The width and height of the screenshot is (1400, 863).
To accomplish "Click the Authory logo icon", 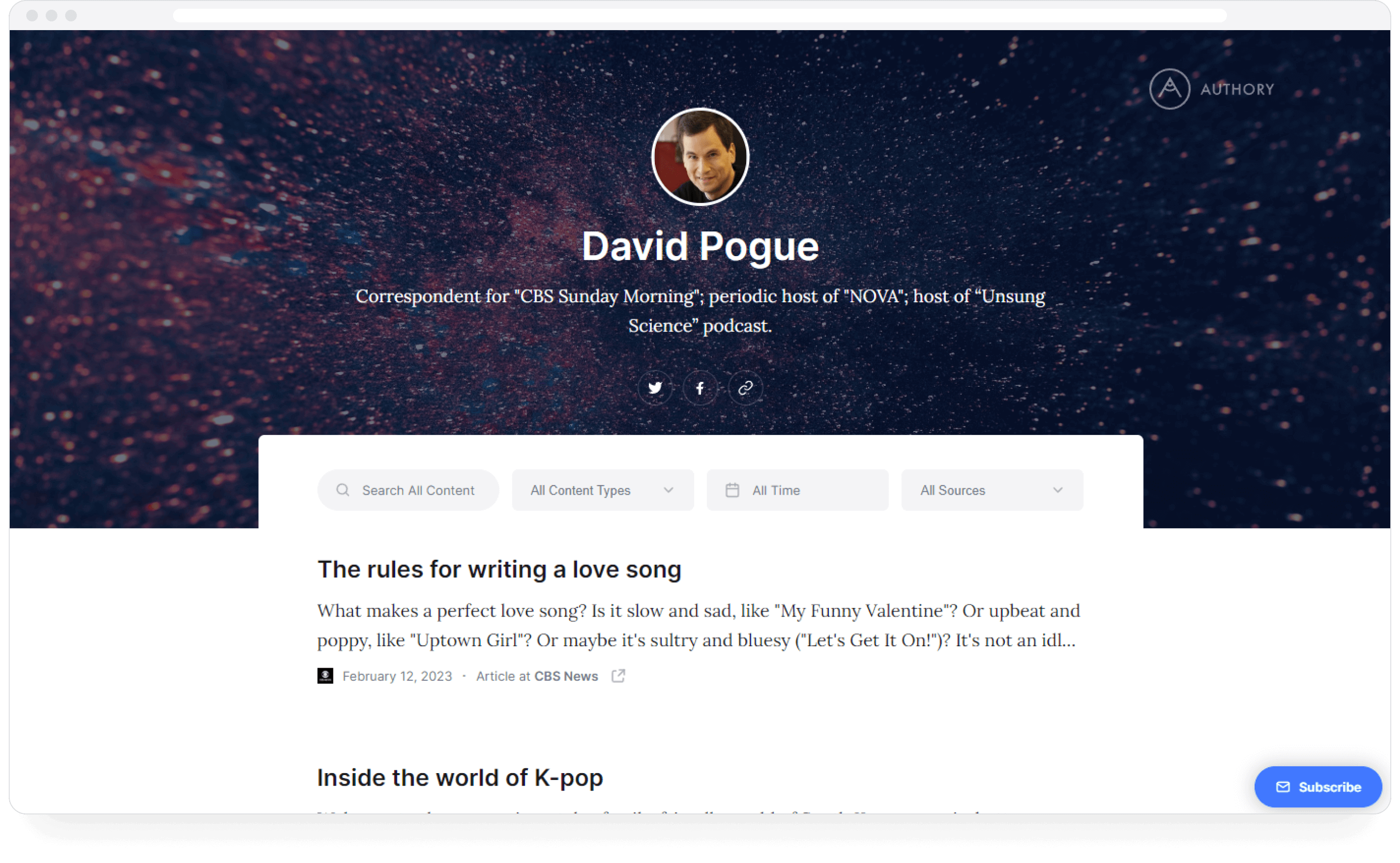I will (x=1169, y=89).
